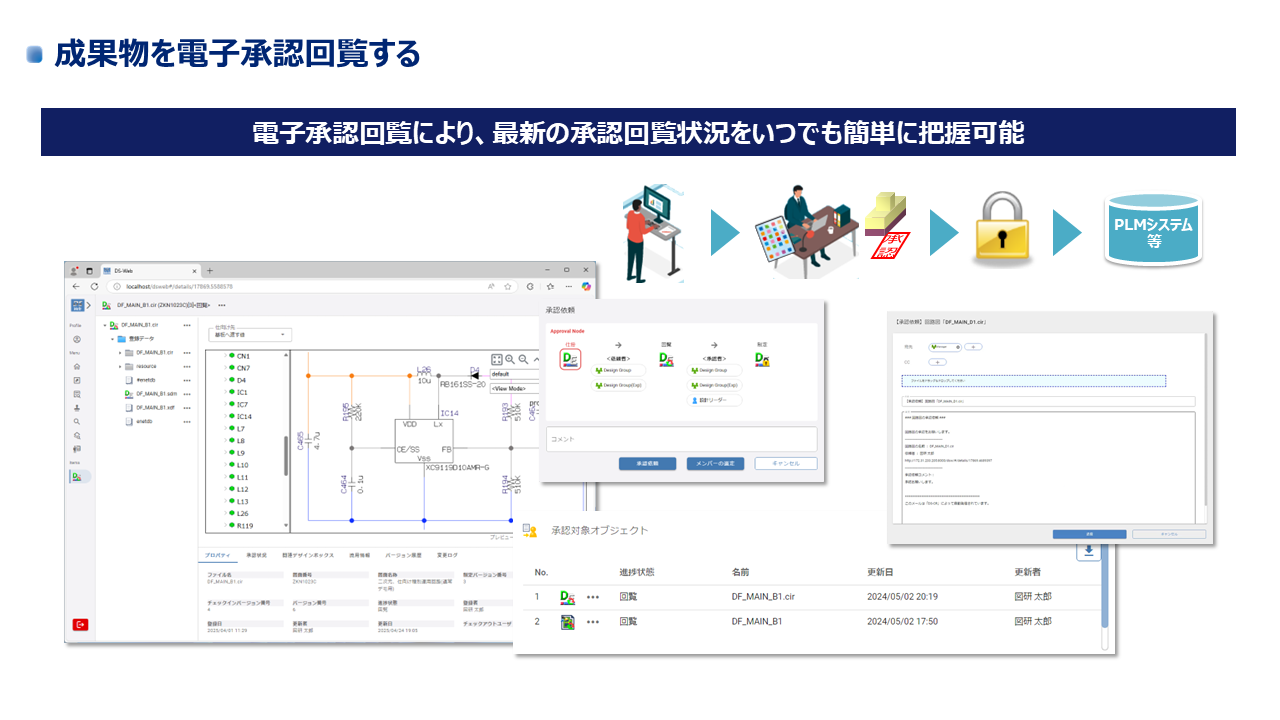Image resolution: width=1280 pixels, height=720 pixels.
Task: Click the 仕掛 approval node icon
Action: tap(570, 357)
